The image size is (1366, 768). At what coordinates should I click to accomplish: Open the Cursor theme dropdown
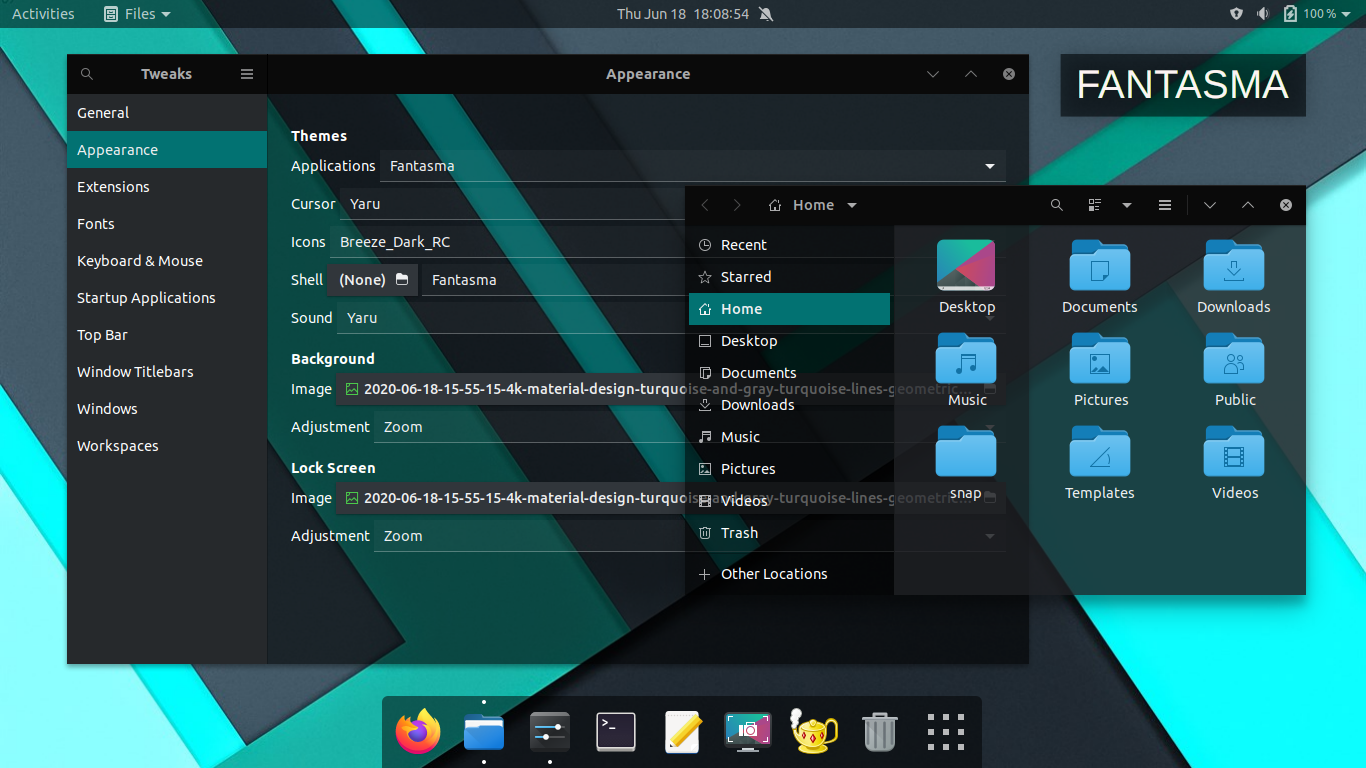(672, 204)
